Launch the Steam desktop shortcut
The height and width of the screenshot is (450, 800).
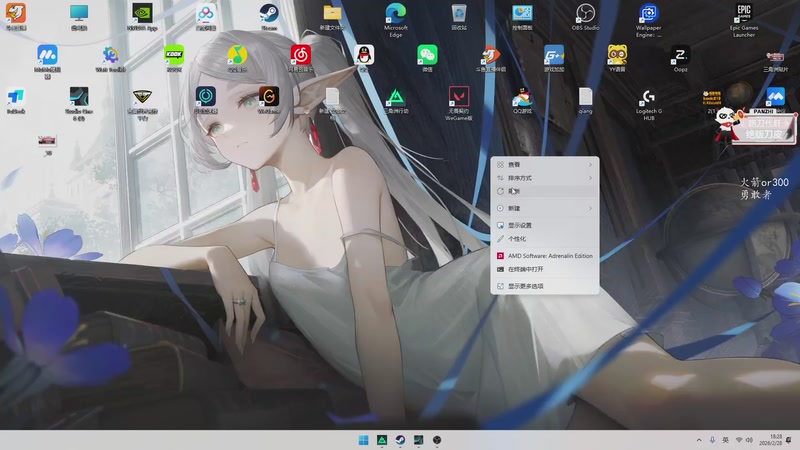pos(269,14)
